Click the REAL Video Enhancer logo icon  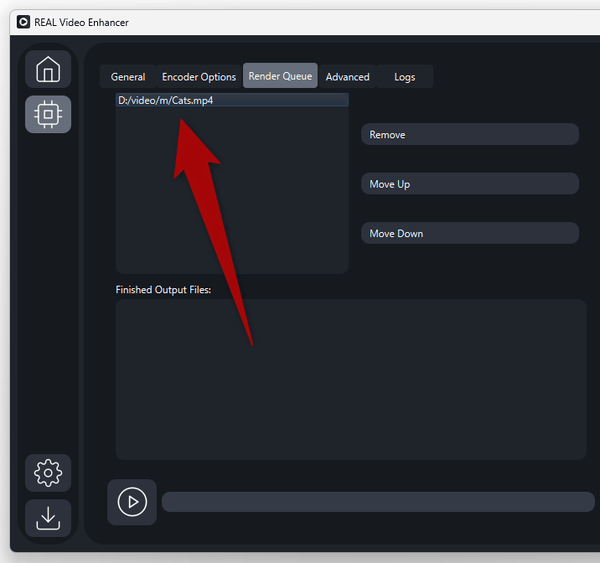(23, 22)
